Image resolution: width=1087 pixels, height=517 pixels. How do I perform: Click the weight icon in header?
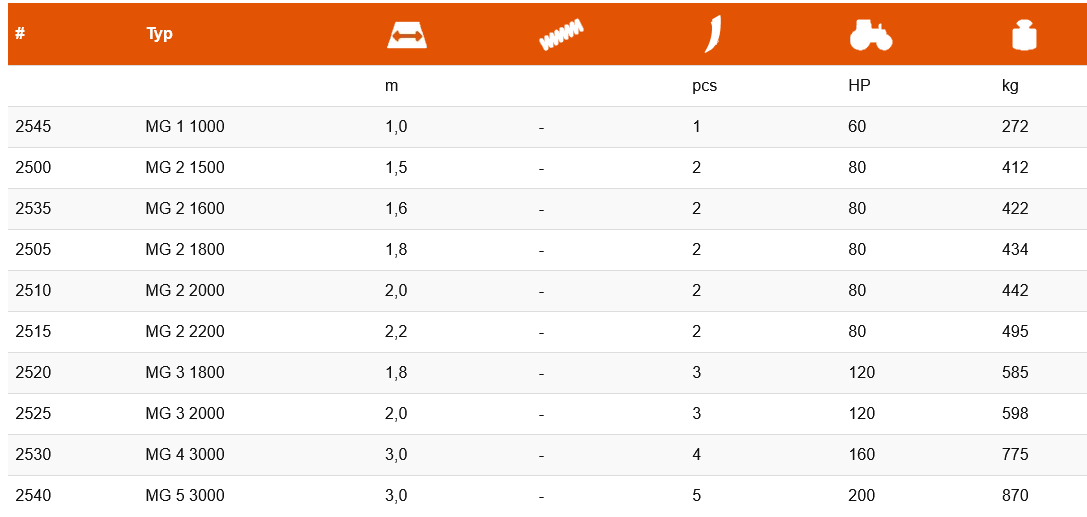(x=1024, y=35)
